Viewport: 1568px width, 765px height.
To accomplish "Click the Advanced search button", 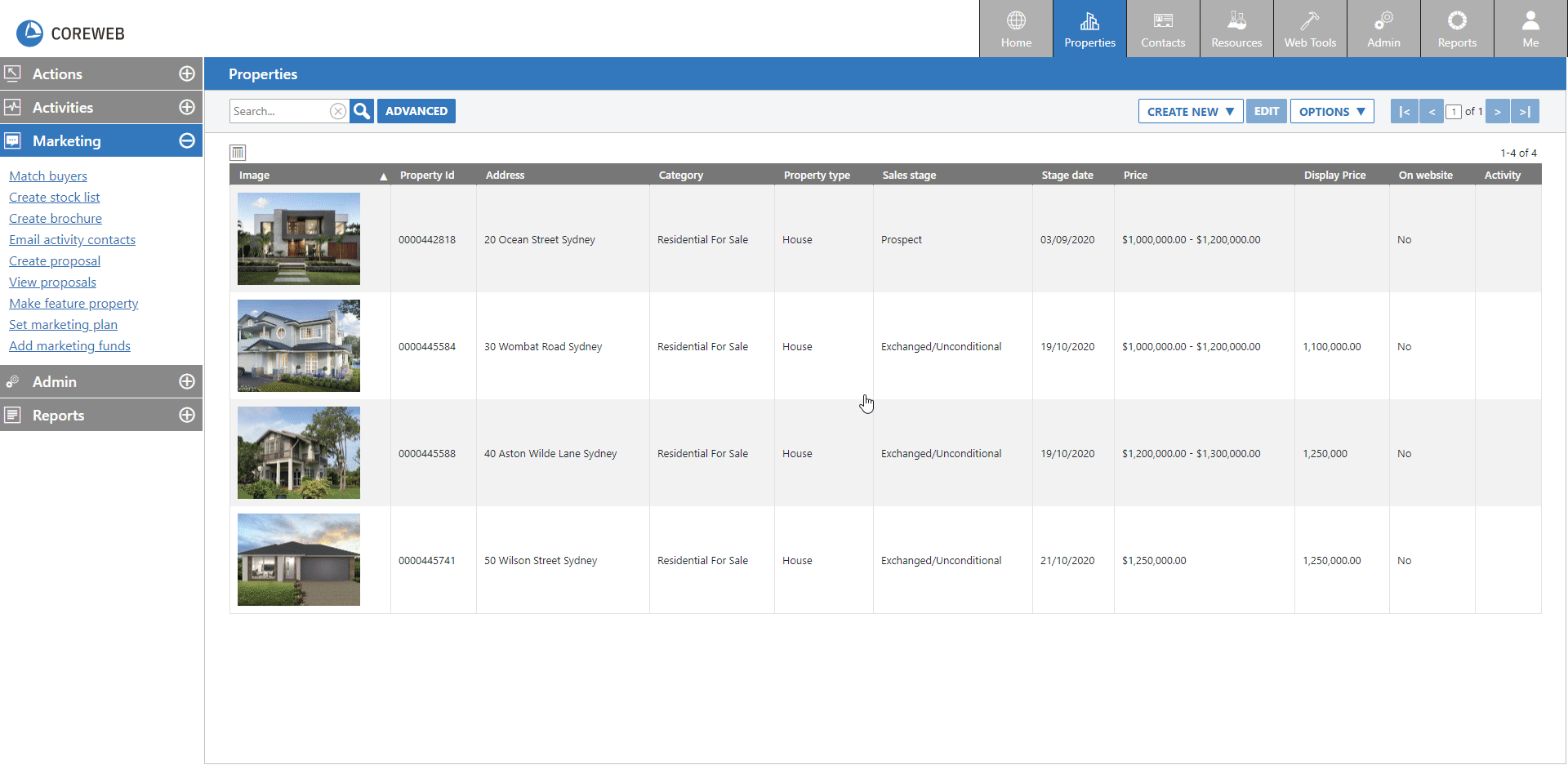I will point(416,111).
